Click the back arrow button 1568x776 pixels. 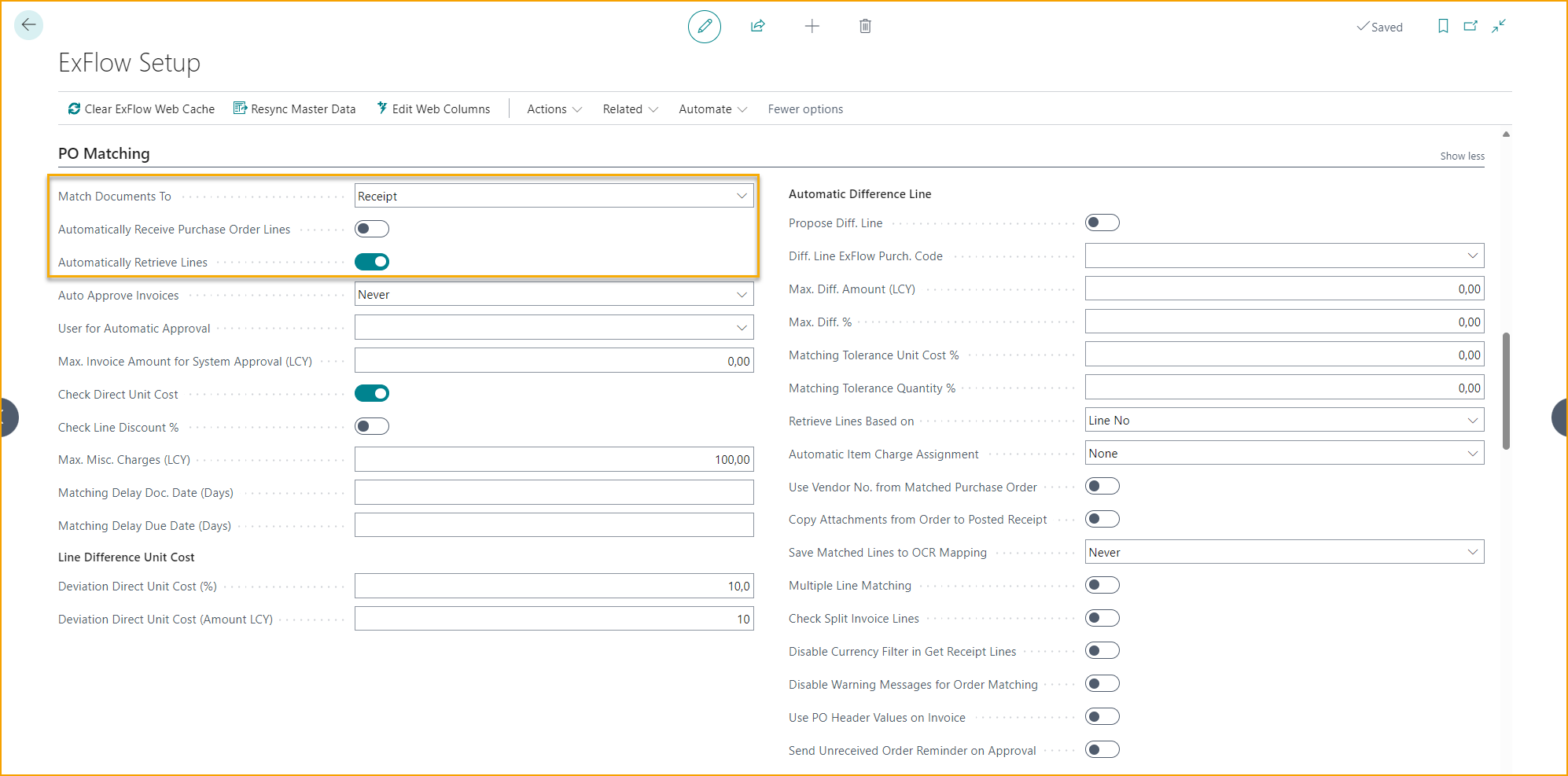pyautogui.click(x=28, y=25)
